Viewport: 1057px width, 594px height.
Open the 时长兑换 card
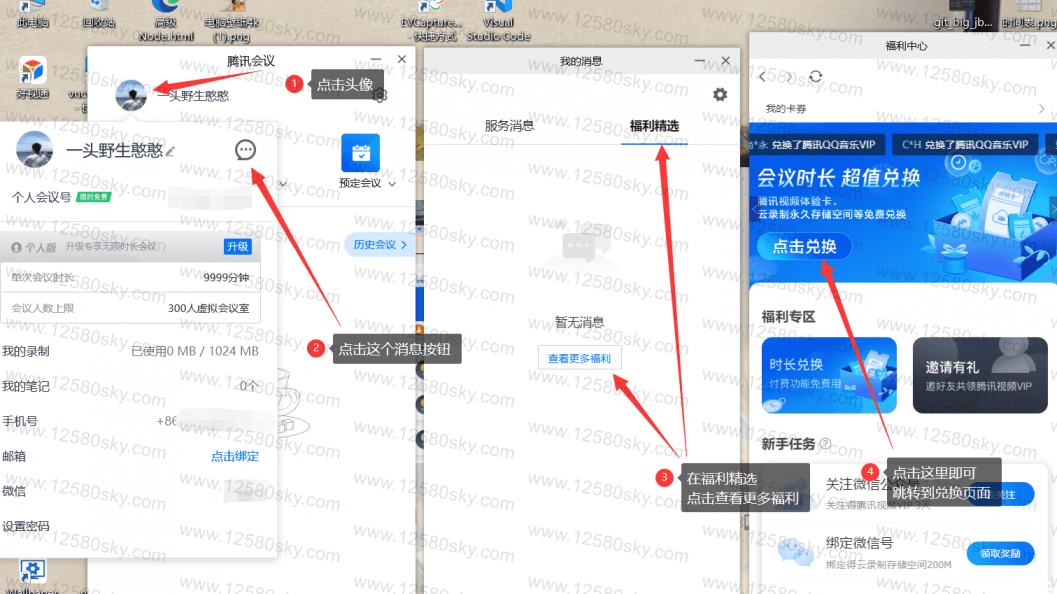click(829, 375)
